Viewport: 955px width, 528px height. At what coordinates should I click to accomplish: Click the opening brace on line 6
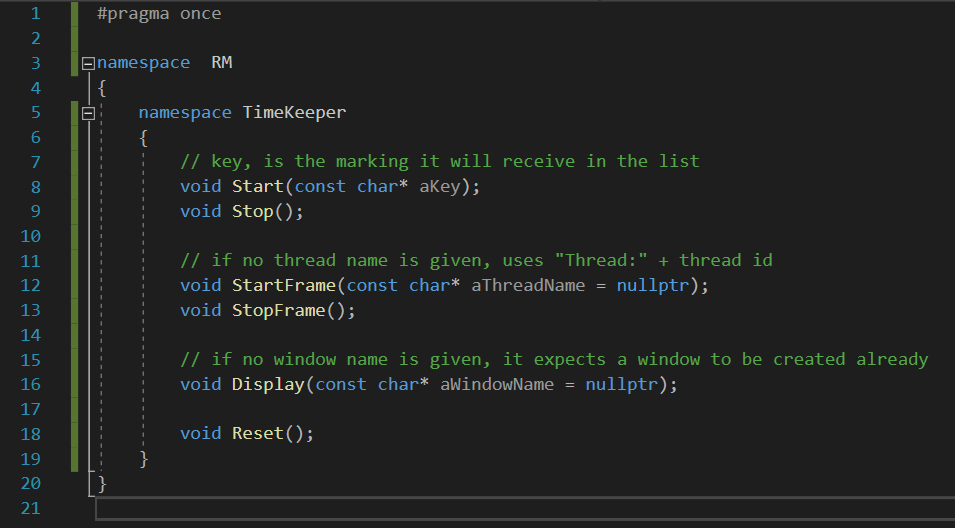pos(144,138)
